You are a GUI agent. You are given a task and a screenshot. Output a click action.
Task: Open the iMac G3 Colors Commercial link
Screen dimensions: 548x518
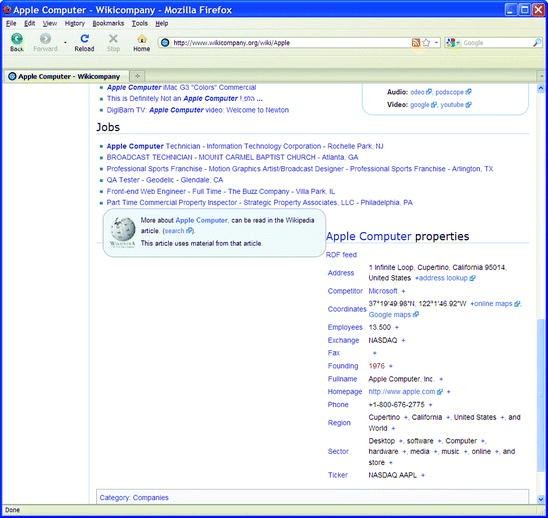click(181, 87)
